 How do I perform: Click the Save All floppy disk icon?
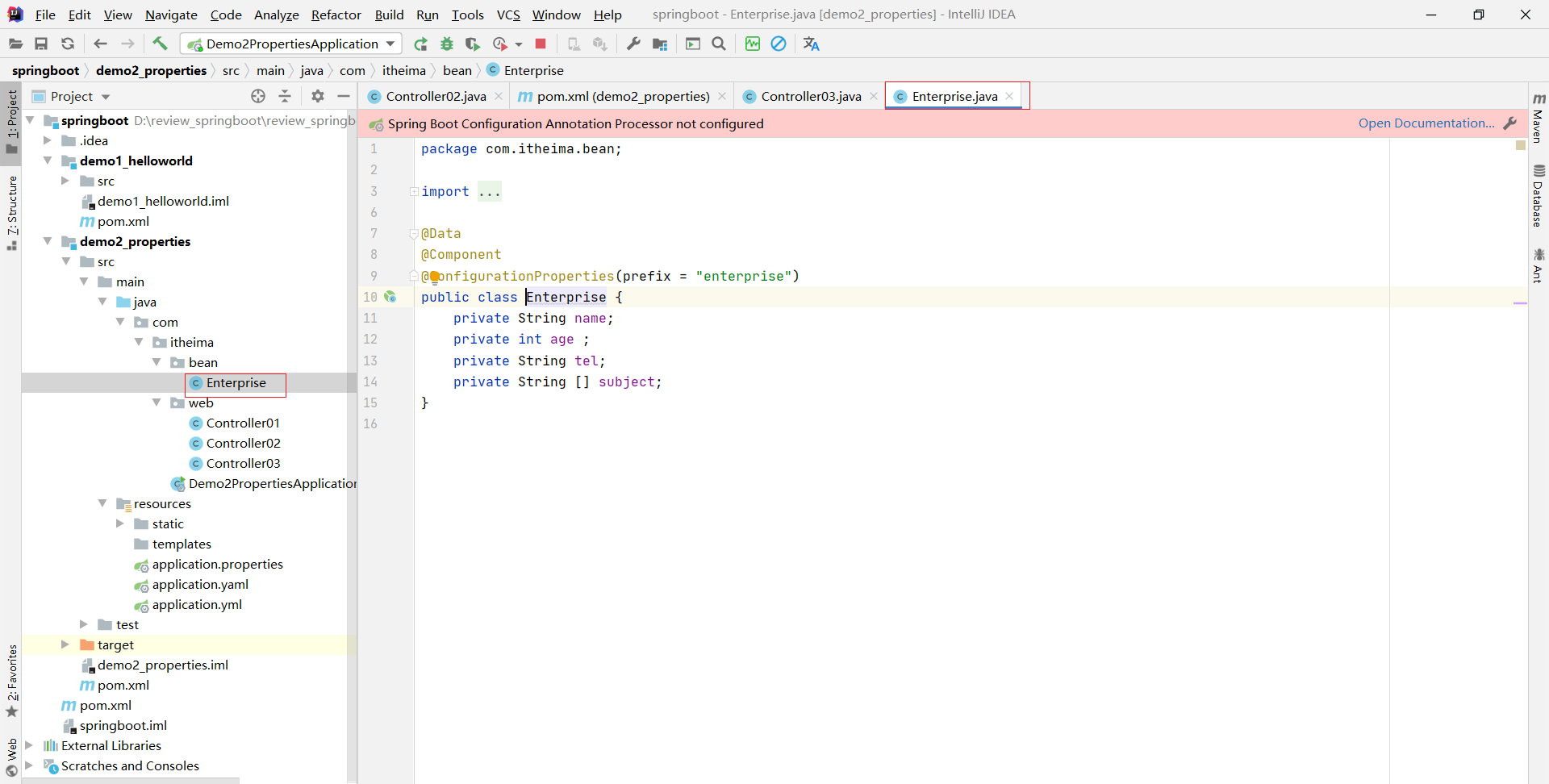tap(41, 44)
